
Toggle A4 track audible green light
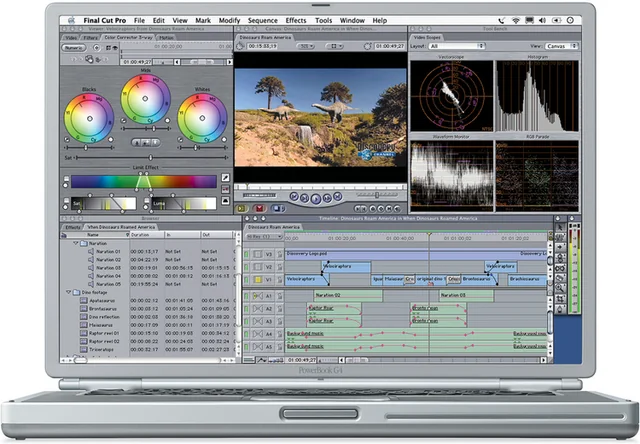(x=247, y=334)
